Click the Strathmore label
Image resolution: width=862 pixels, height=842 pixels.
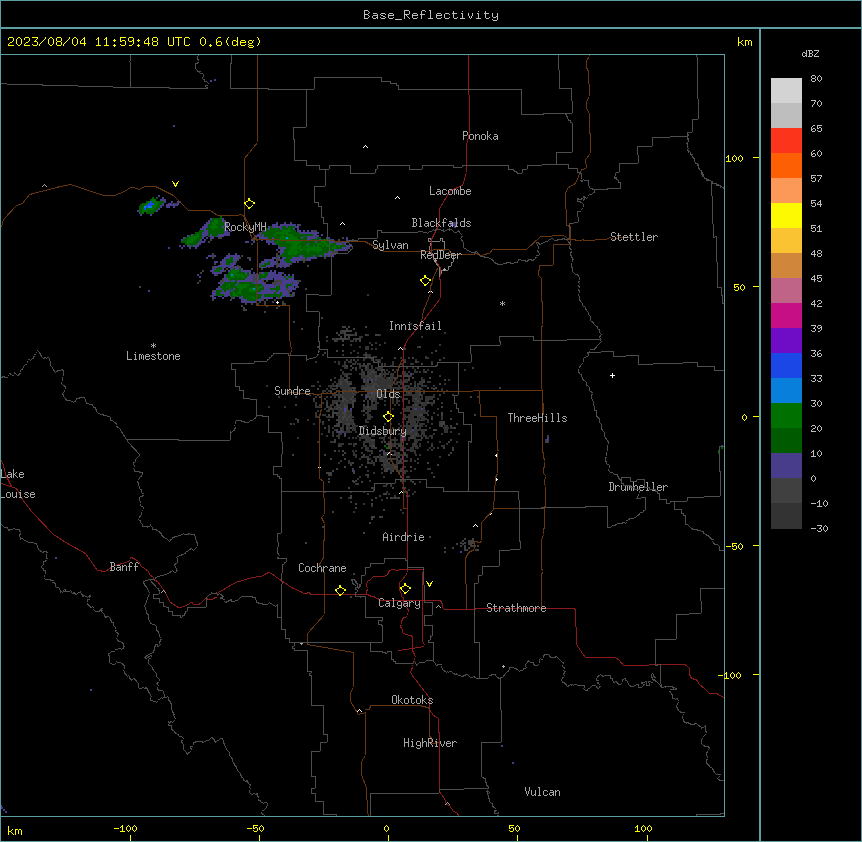(x=516, y=608)
